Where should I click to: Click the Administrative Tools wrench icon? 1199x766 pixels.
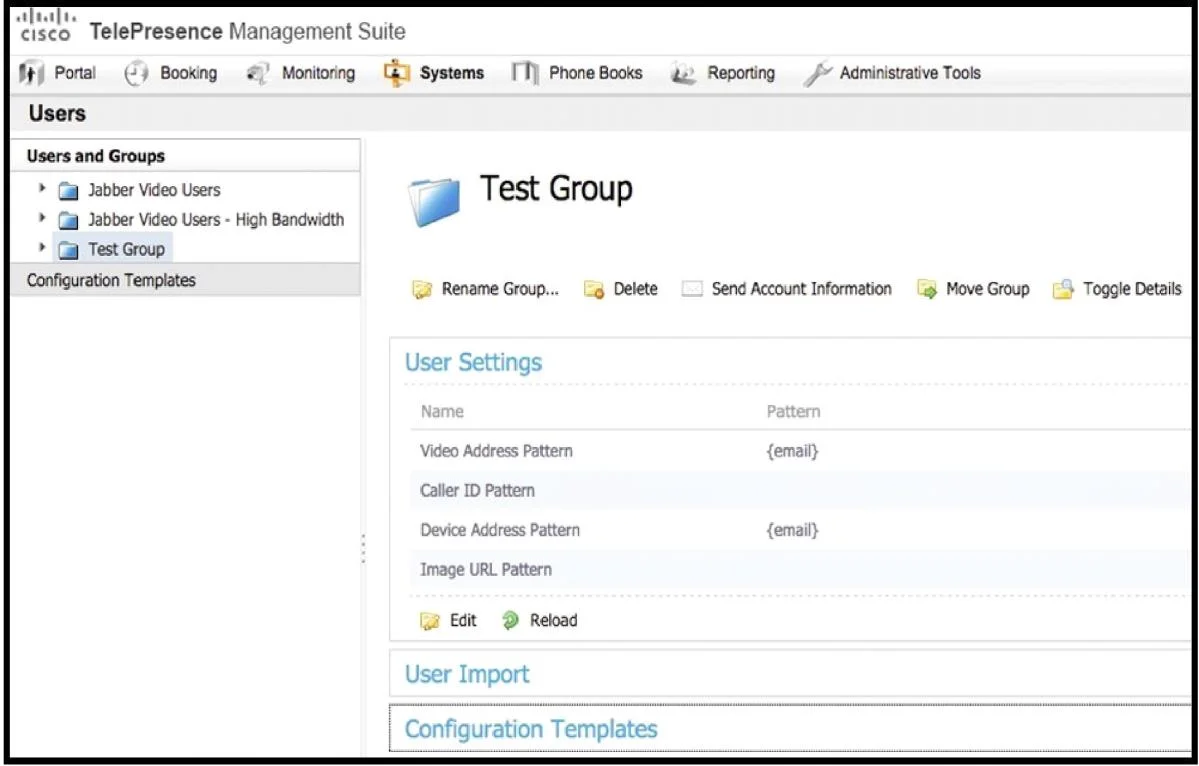point(817,73)
